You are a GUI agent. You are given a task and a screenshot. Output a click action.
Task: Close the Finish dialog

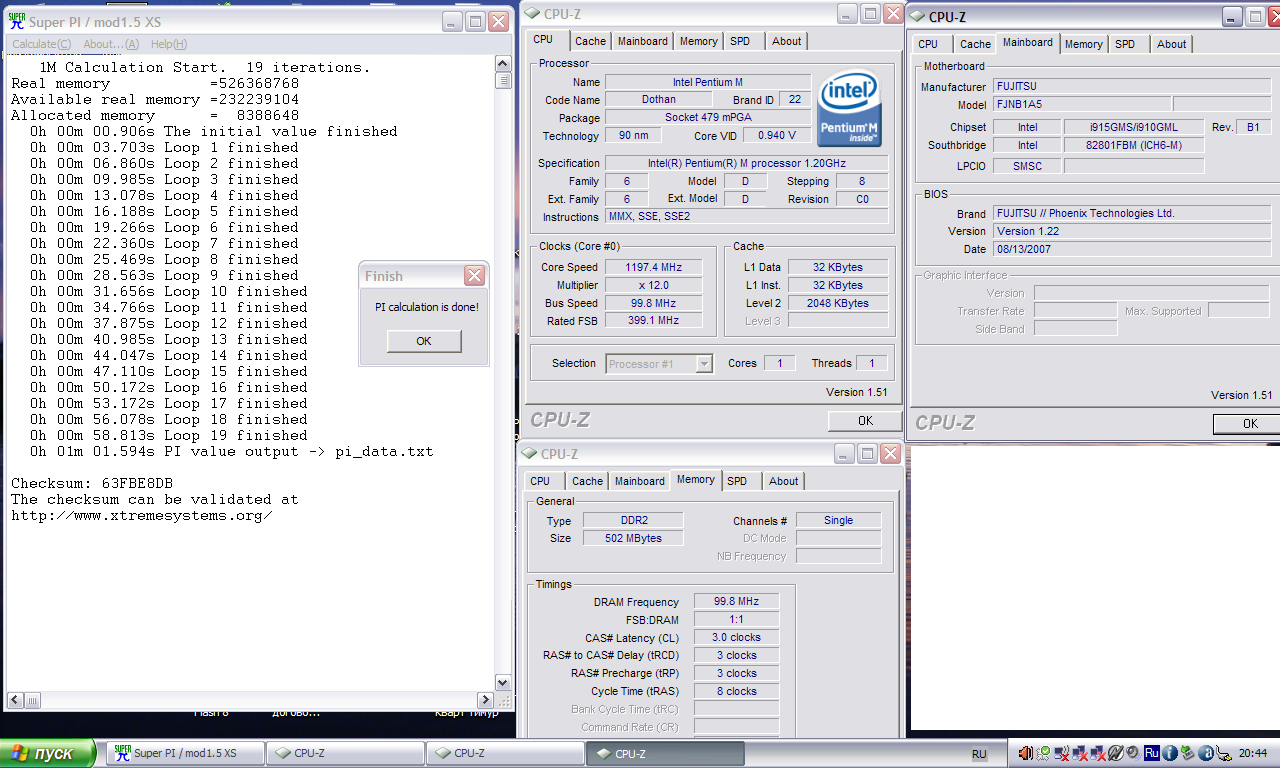475,276
